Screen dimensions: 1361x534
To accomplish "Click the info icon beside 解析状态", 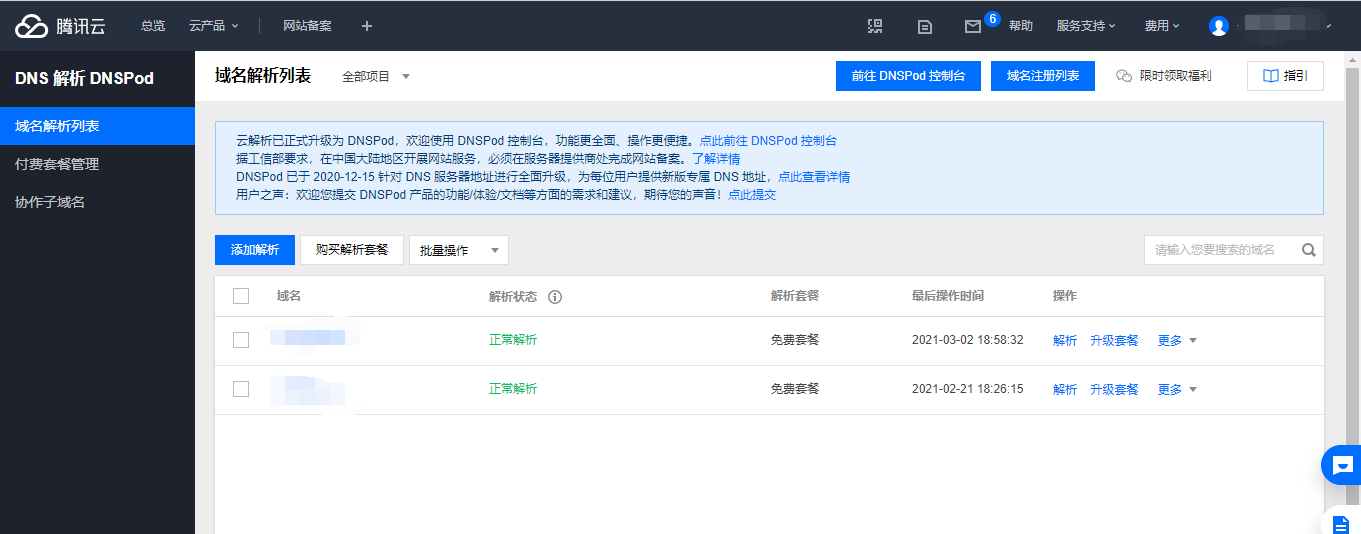I will pyautogui.click(x=555, y=297).
